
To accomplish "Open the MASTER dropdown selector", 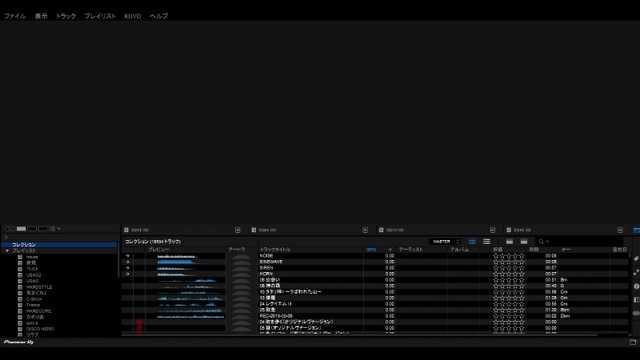I will click(x=445, y=242).
